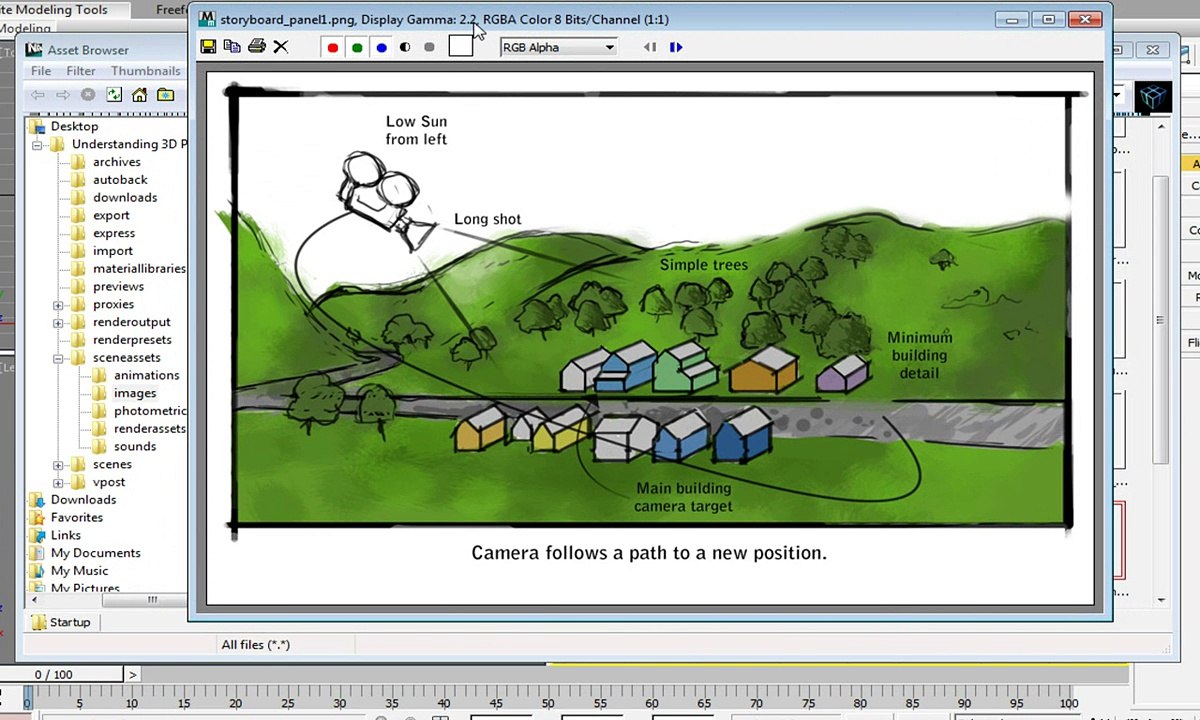The image size is (1200, 720).
Task: Open the white color swatch
Action: pos(460,46)
